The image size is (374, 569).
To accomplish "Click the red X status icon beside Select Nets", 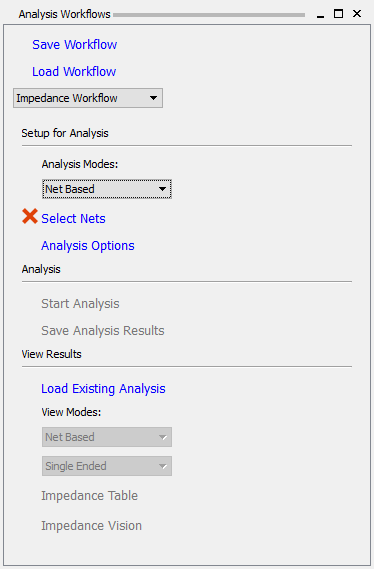I will 30,216.
